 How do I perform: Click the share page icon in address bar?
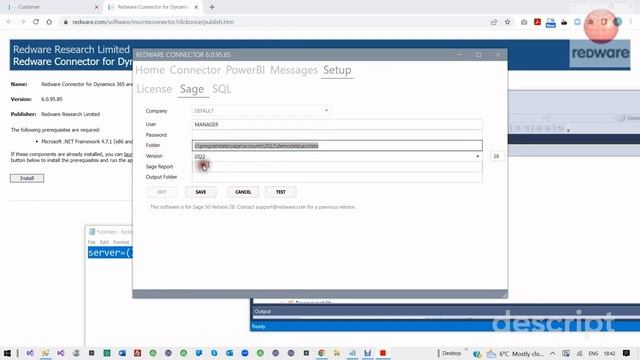494,22
